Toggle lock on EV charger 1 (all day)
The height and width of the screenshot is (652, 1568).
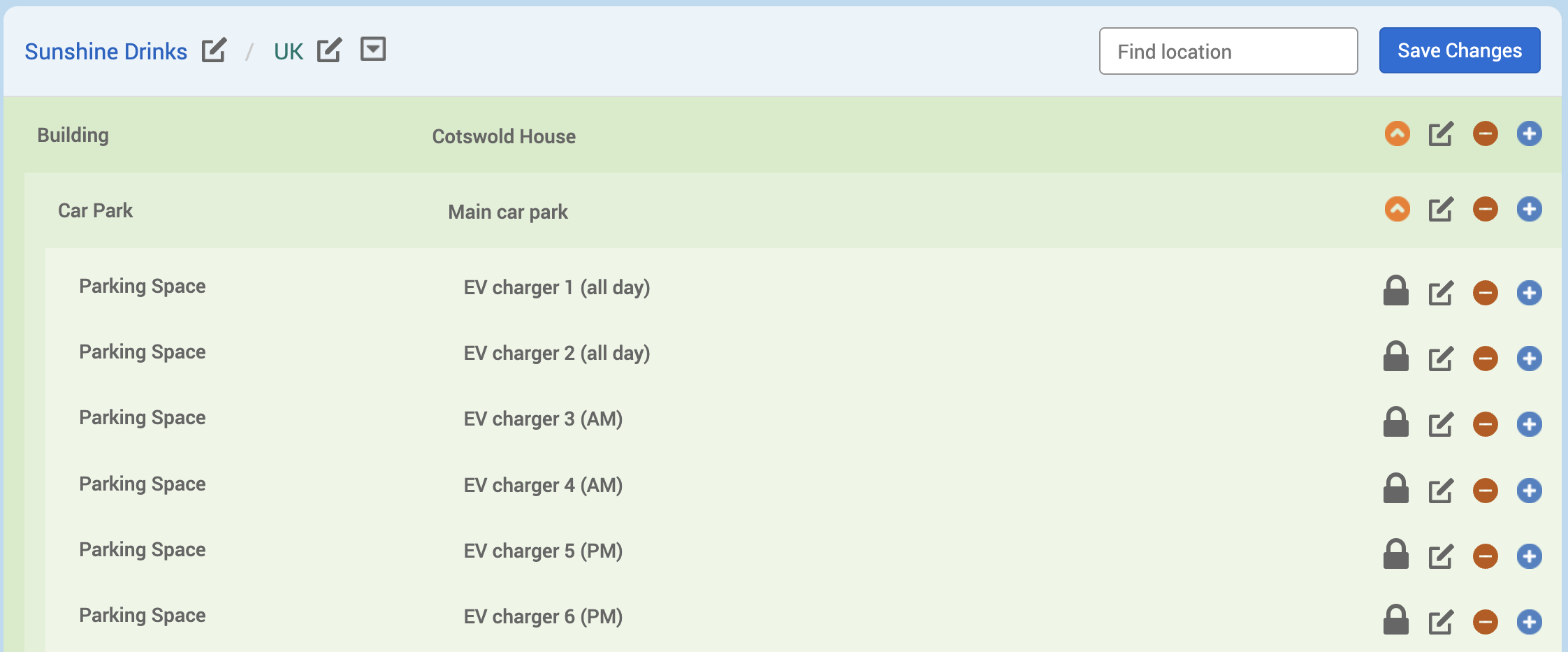point(1396,291)
